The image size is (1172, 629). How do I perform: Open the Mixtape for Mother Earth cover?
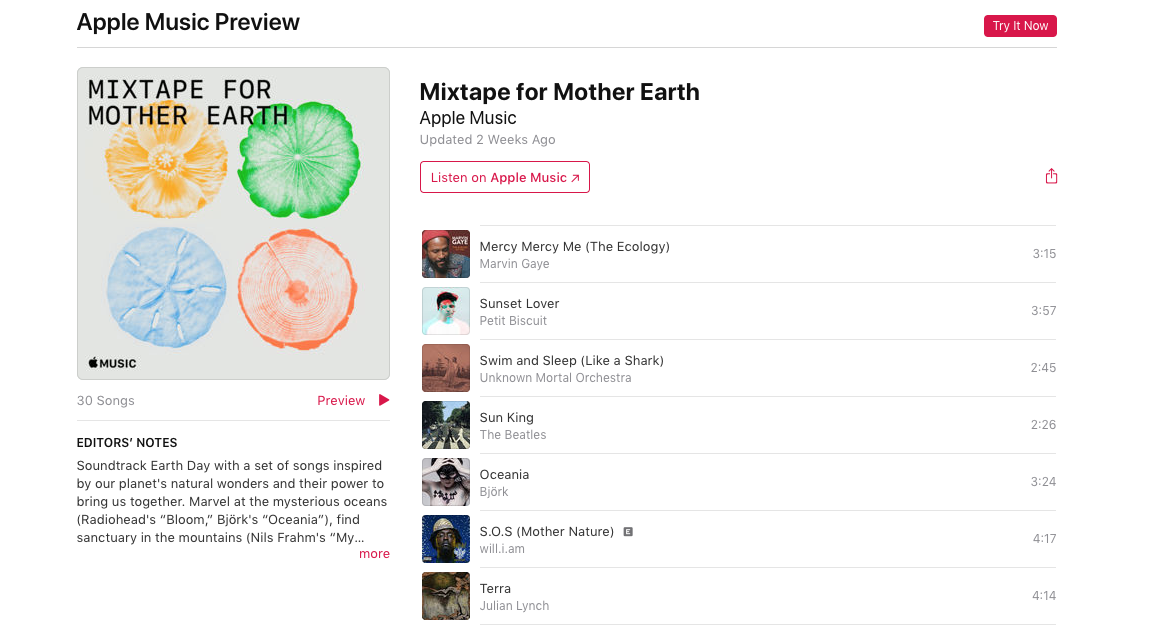point(233,223)
